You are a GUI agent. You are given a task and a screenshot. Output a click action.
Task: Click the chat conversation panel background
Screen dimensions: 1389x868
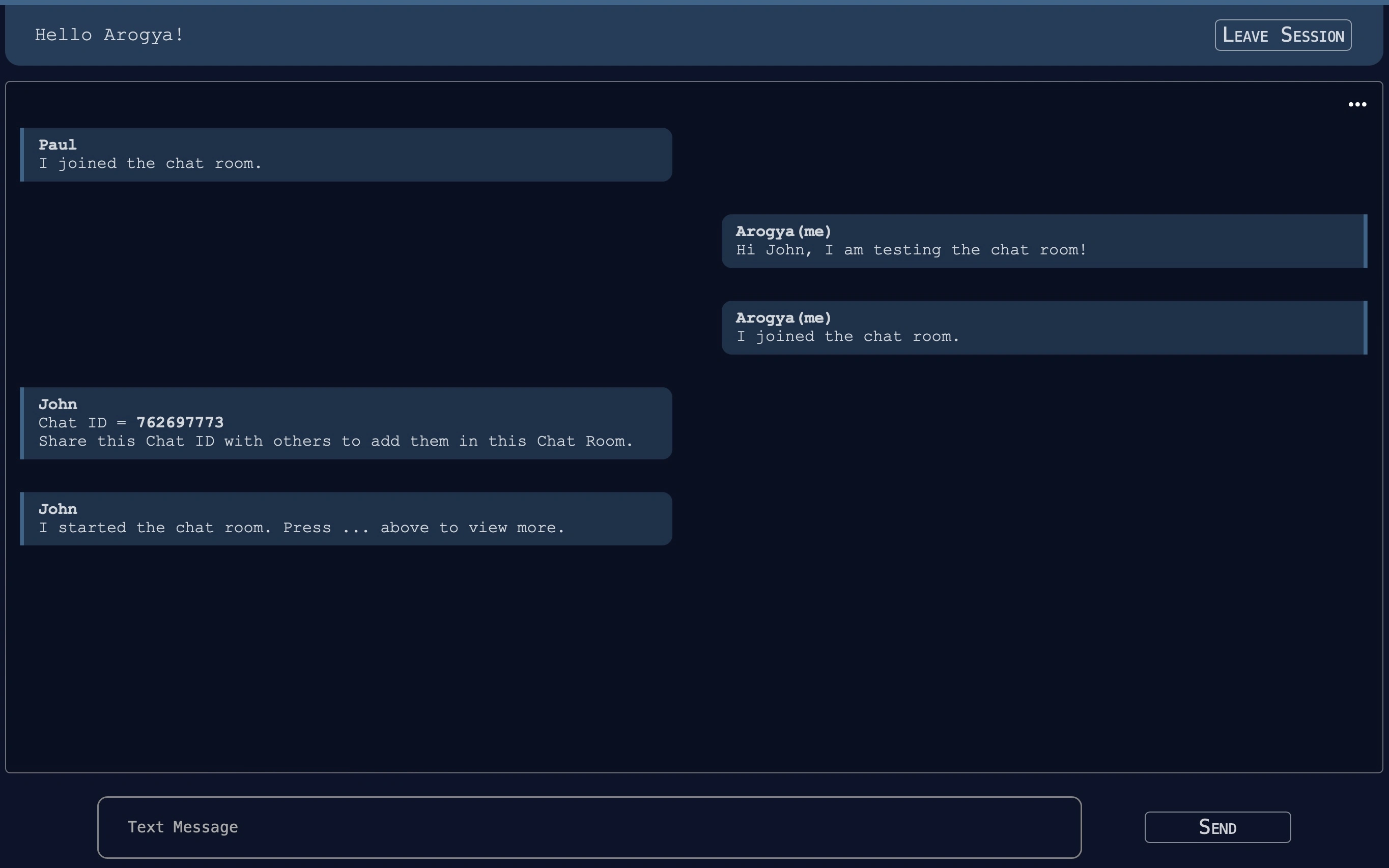tap(689, 660)
